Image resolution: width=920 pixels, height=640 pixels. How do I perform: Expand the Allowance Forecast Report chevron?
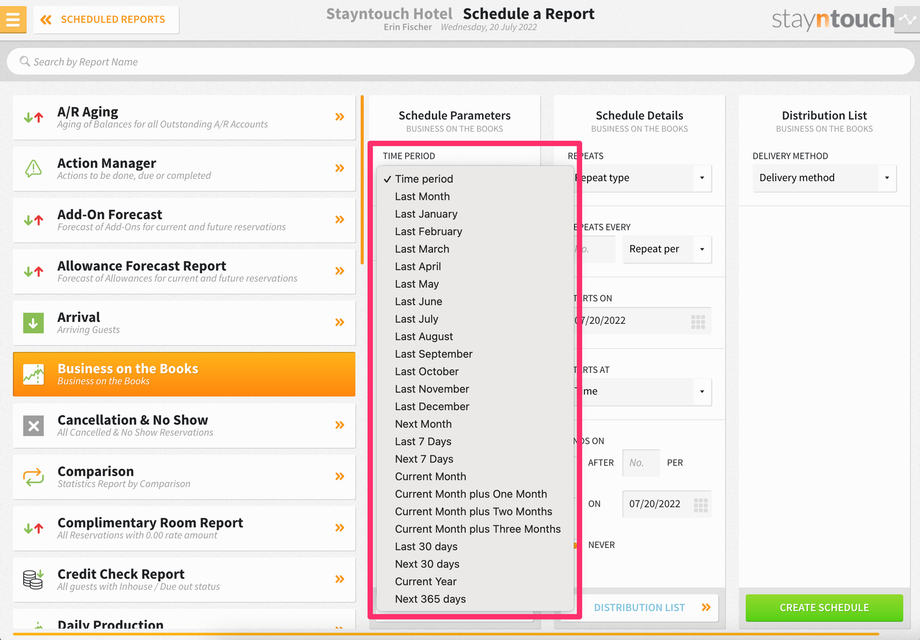pos(340,270)
